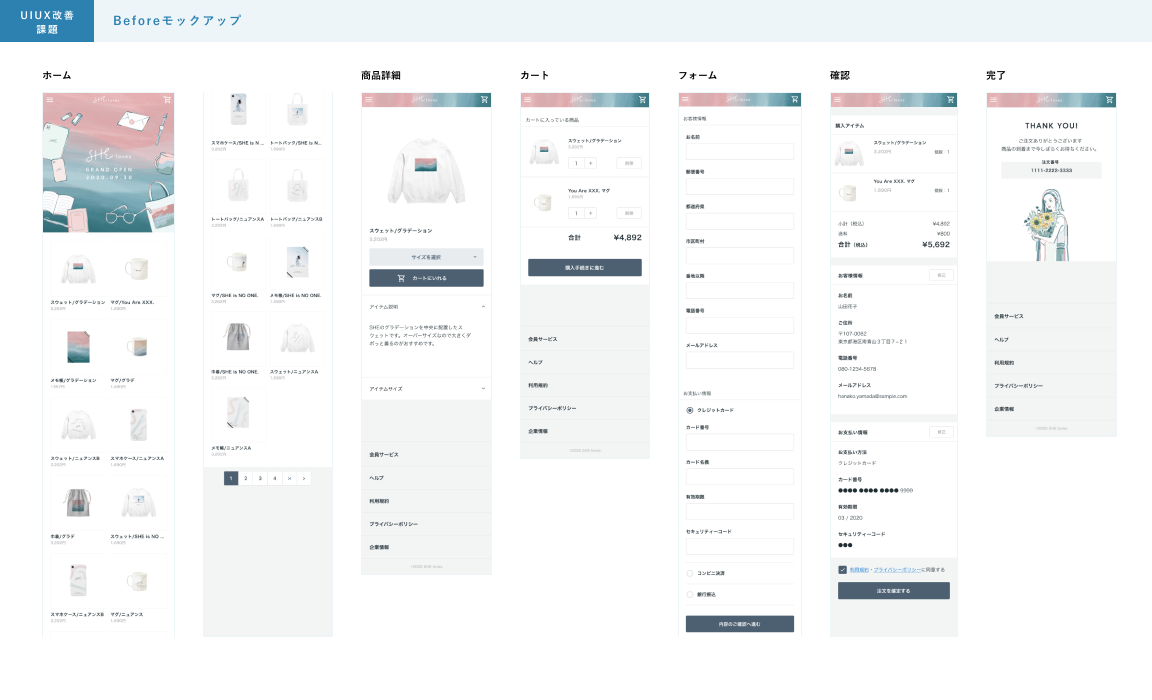The width and height of the screenshot is (1152, 700).
Task: Open マグ/グラデ product thumbnail
Action: click(x=138, y=347)
